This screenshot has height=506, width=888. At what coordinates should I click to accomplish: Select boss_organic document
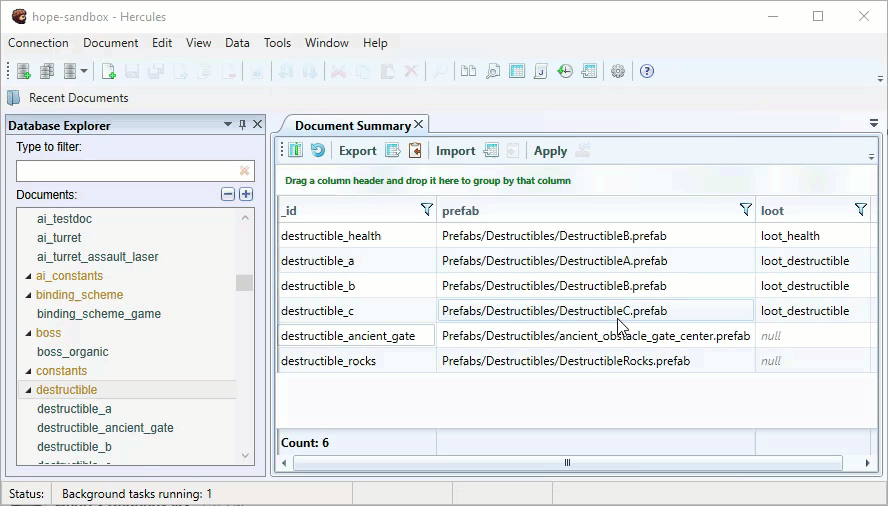pyautogui.click(x=72, y=352)
